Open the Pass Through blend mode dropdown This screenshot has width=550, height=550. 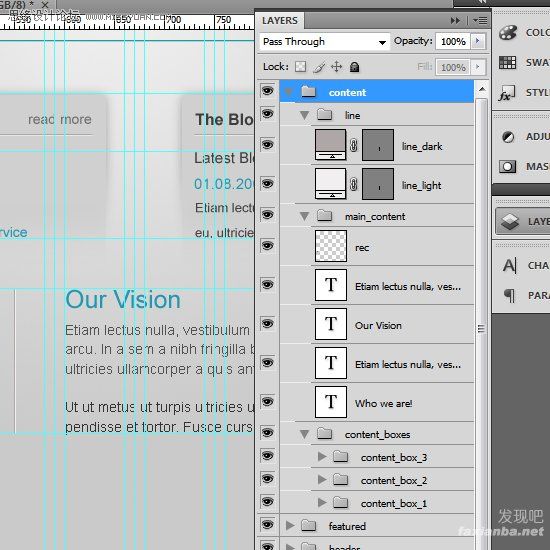(324, 42)
